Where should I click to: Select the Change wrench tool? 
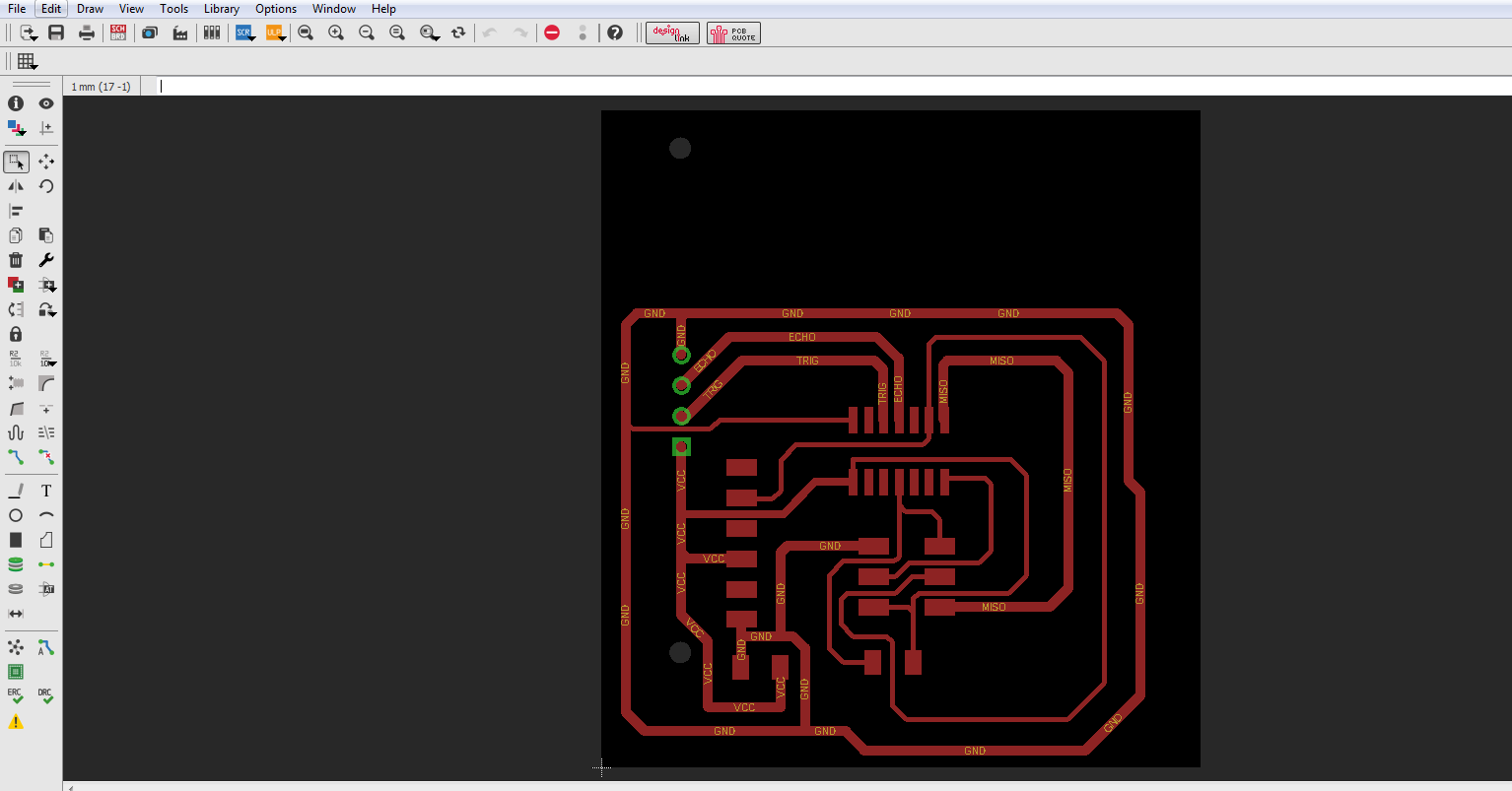(46, 260)
